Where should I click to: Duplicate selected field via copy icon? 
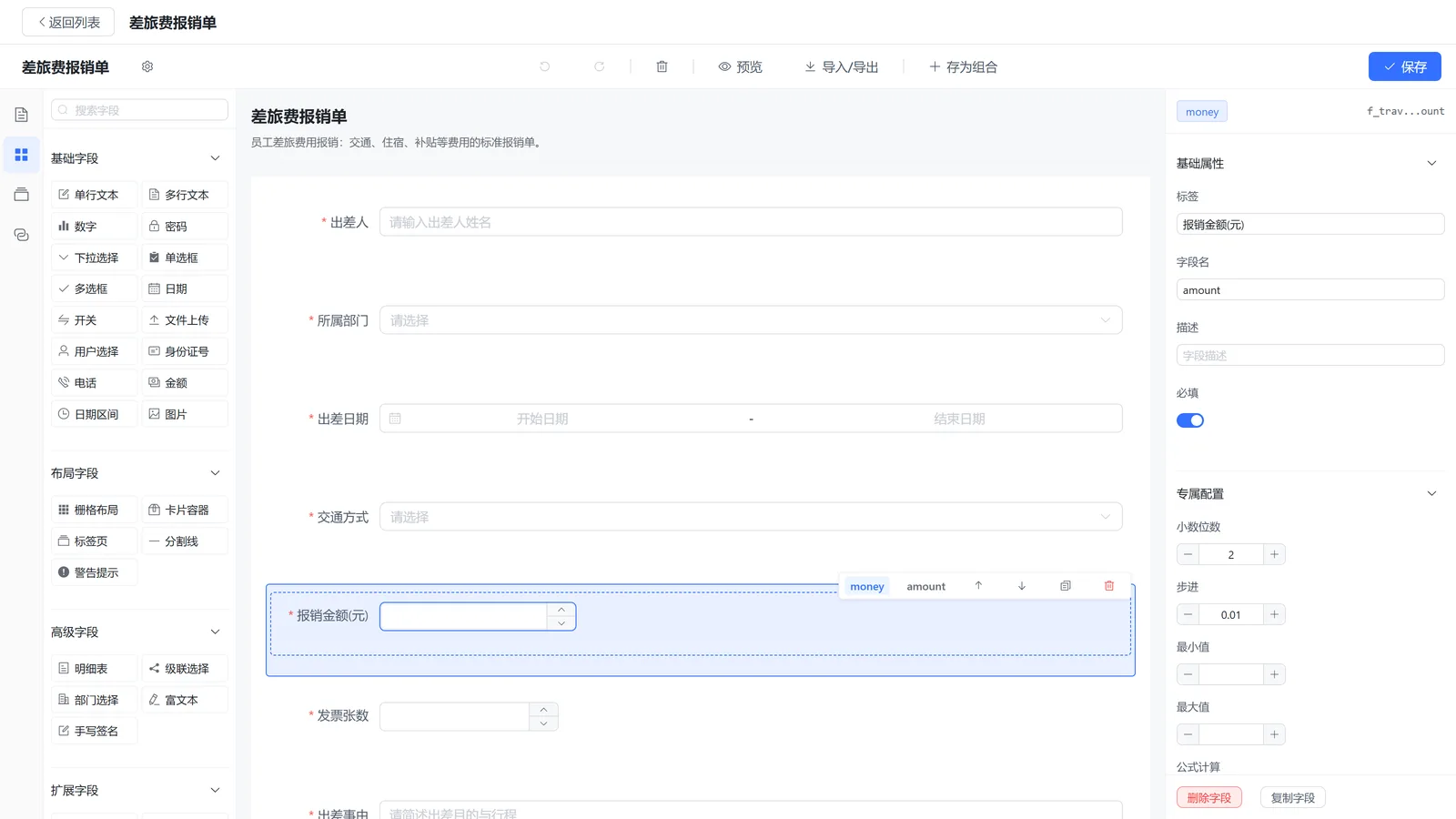[x=1066, y=586]
